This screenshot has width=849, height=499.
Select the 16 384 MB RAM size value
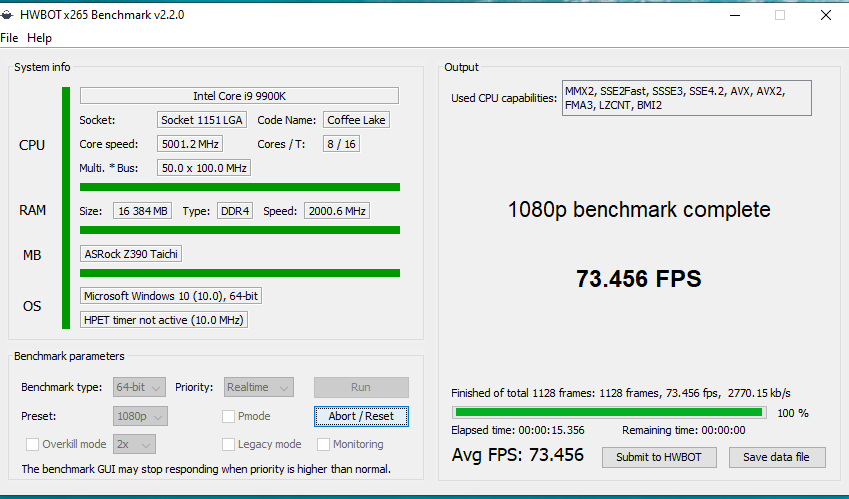[142, 211]
